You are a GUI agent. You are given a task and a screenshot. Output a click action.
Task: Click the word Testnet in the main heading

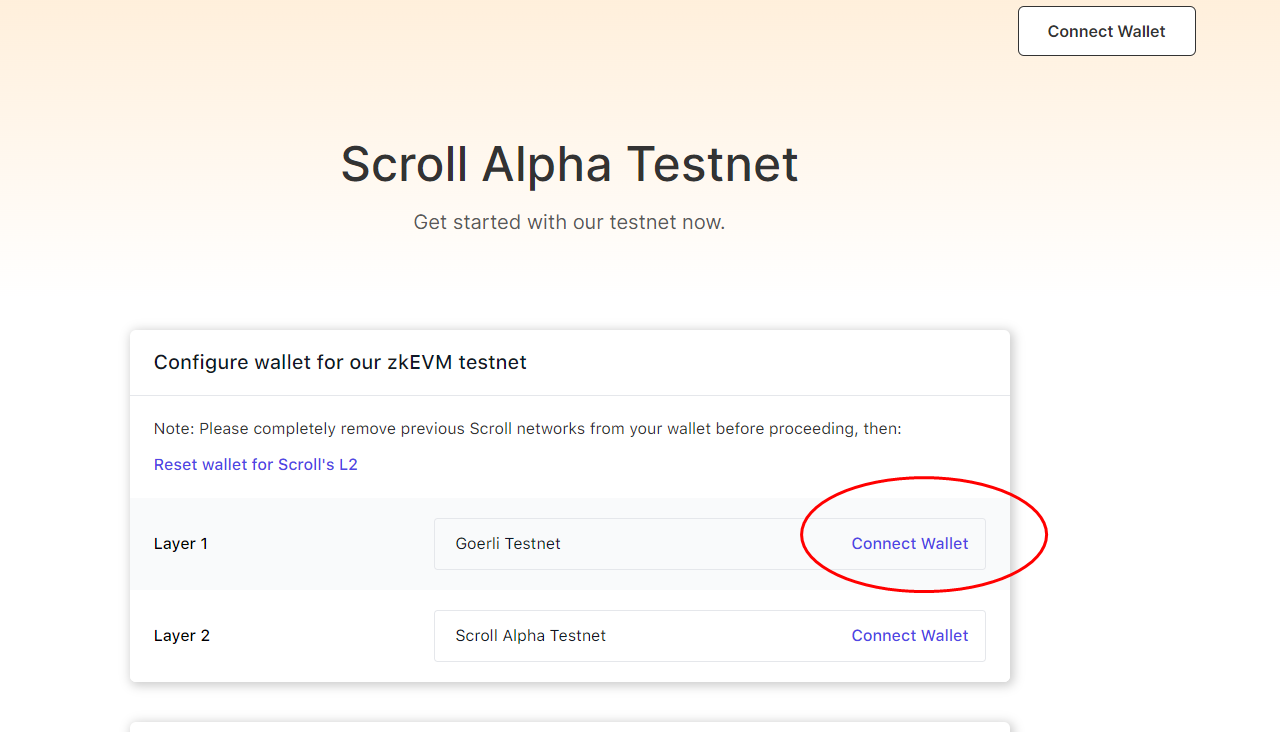(x=712, y=165)
